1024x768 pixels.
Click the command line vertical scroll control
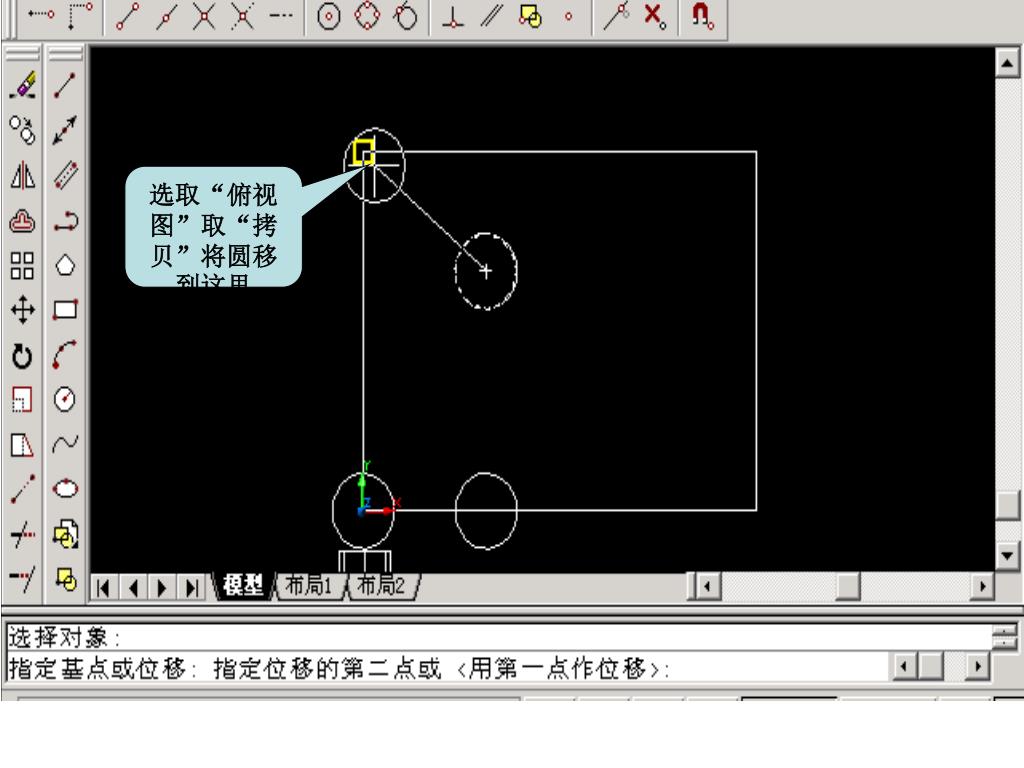point(1005,636)
